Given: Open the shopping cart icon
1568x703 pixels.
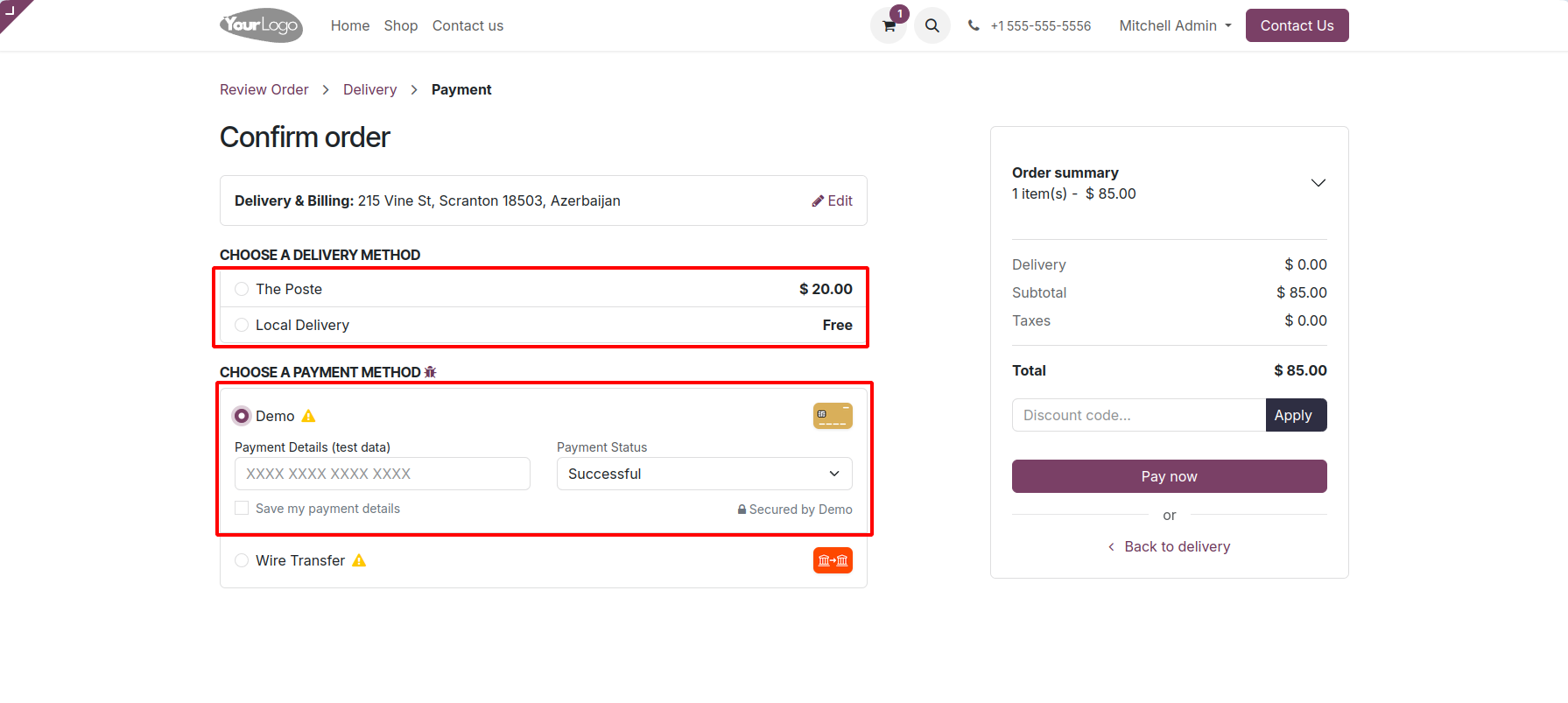Looking at the screenshot, I should coord(889,26).
